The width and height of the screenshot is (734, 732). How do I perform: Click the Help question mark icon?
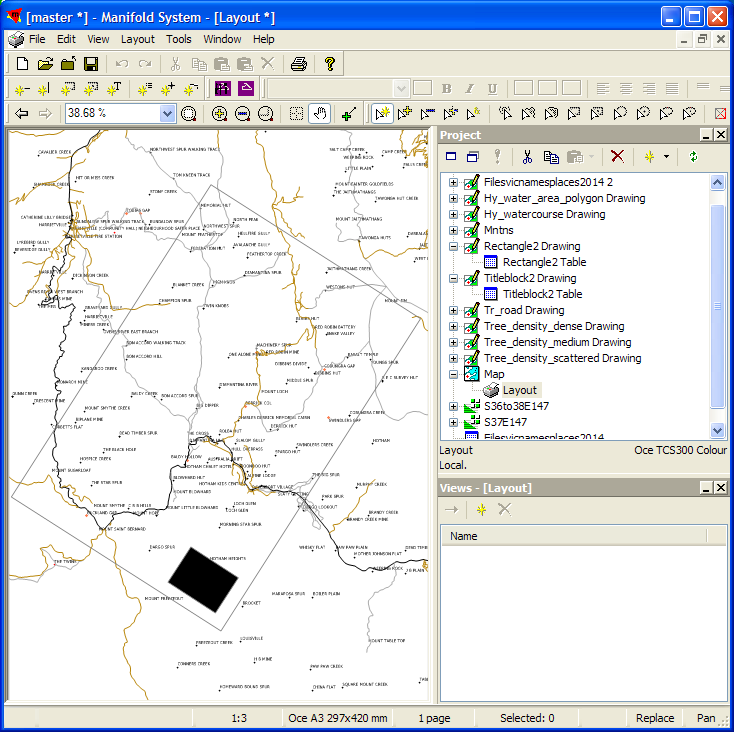329,64
